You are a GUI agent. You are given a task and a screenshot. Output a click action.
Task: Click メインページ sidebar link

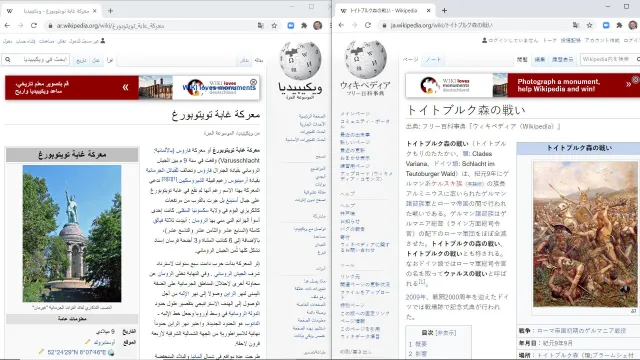click(x=355, y=114)
